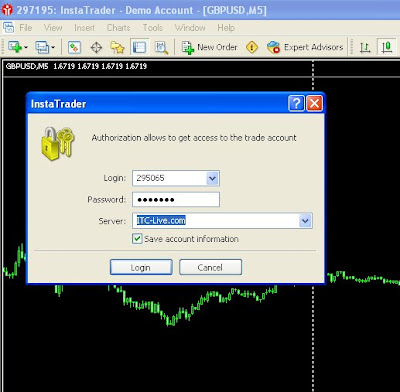Click the padlock and keys icon
400x392 pixels.
pyautogui.click(x=58, y=143)
